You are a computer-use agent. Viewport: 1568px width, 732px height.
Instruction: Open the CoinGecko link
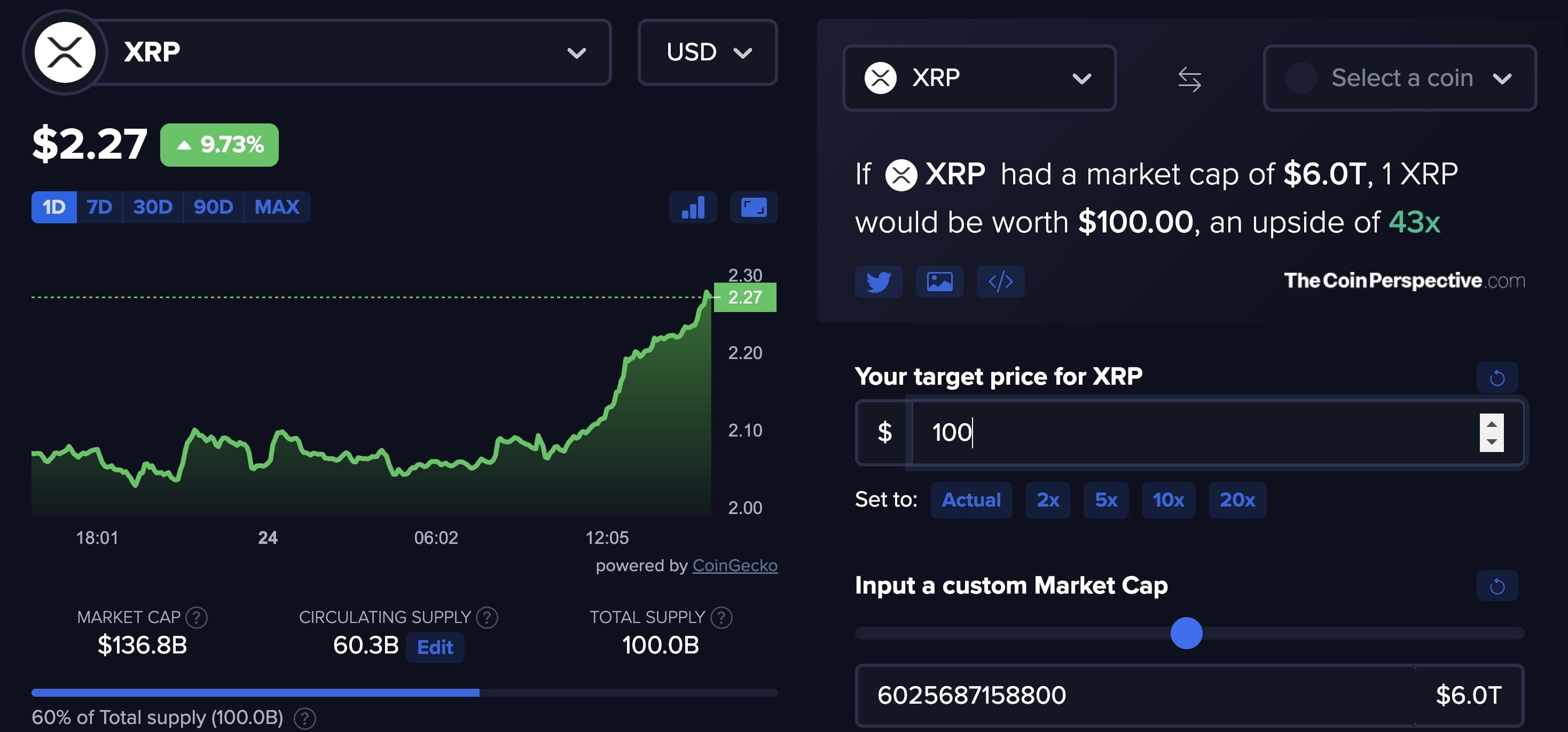tap(735, 565)
